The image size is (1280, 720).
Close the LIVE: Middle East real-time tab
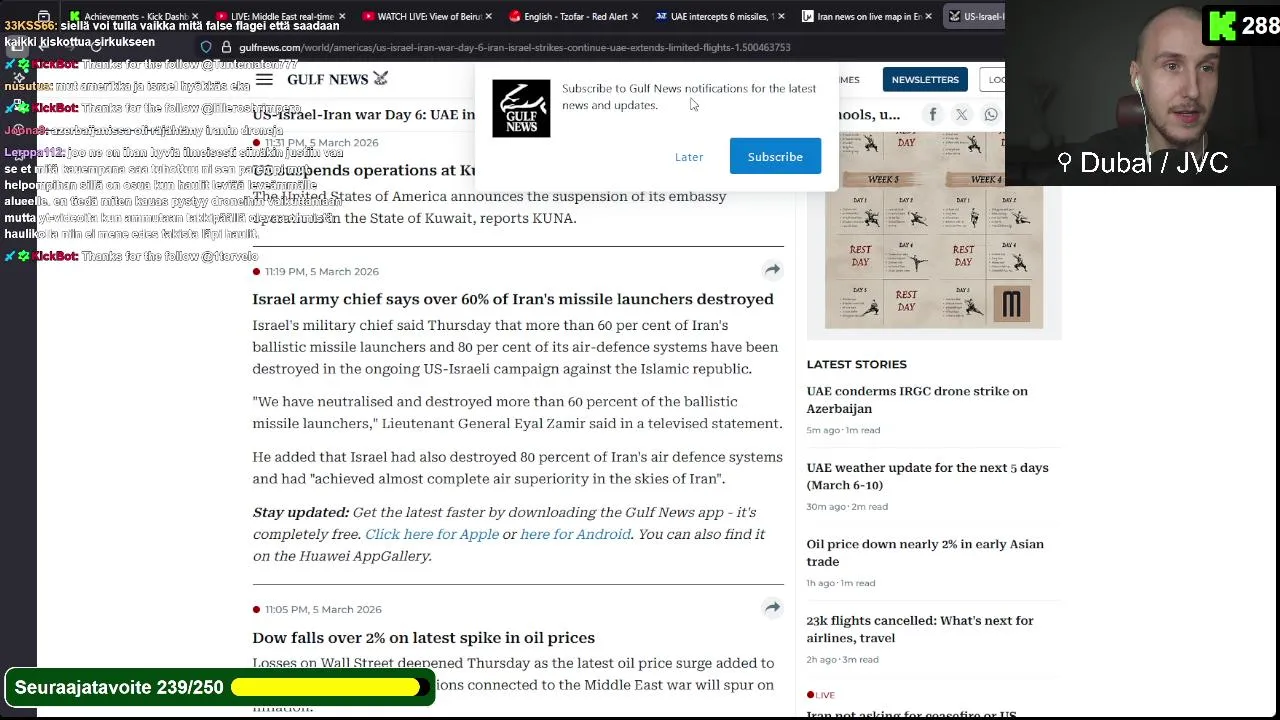tap(343, 16)
